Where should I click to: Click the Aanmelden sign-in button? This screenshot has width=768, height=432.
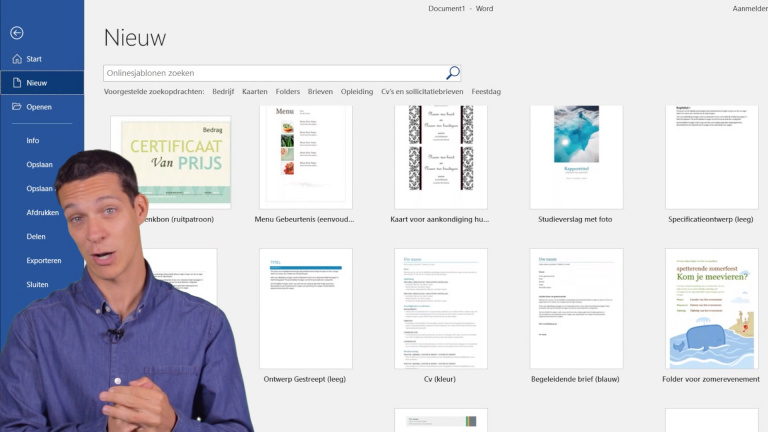[x=749, y=8]
